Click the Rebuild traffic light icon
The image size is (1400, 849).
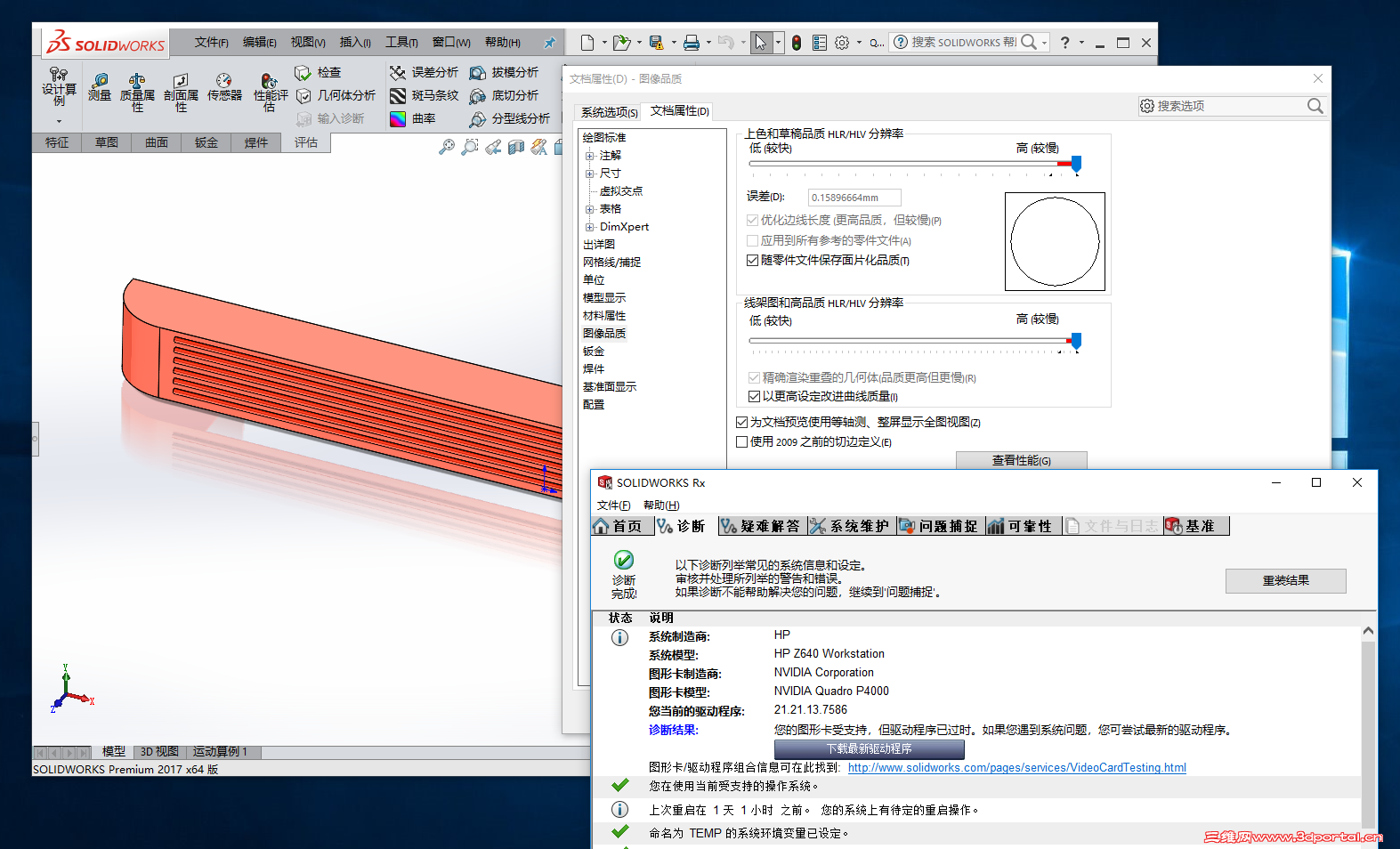(x=797, y=42)
